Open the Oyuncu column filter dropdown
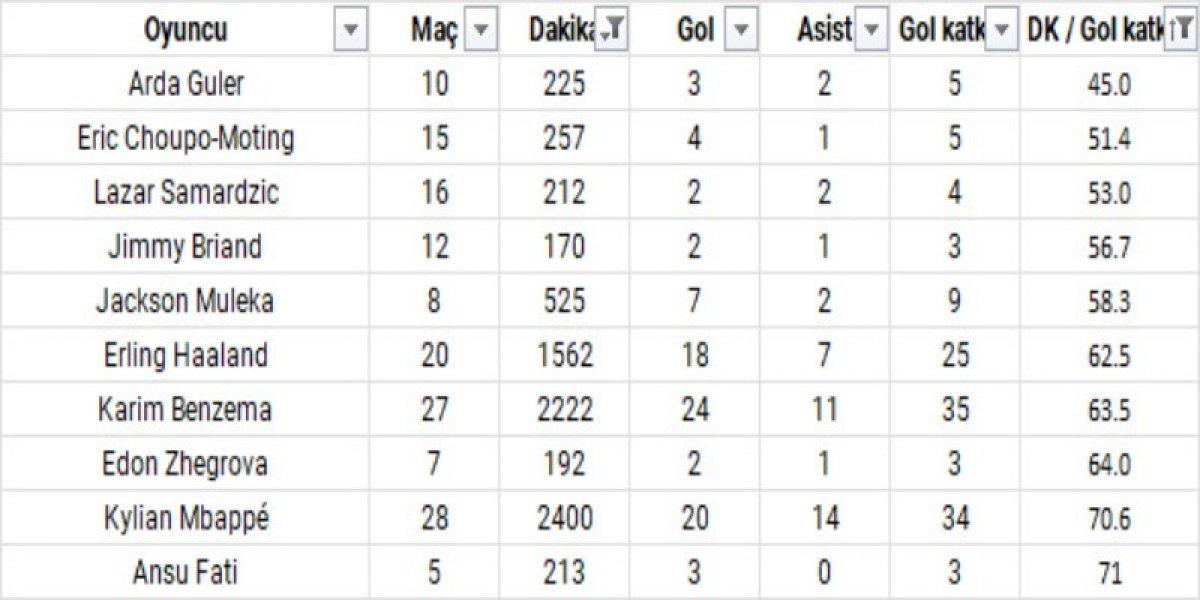Viewport: 1200px width, 600px height. pos(350,31)
